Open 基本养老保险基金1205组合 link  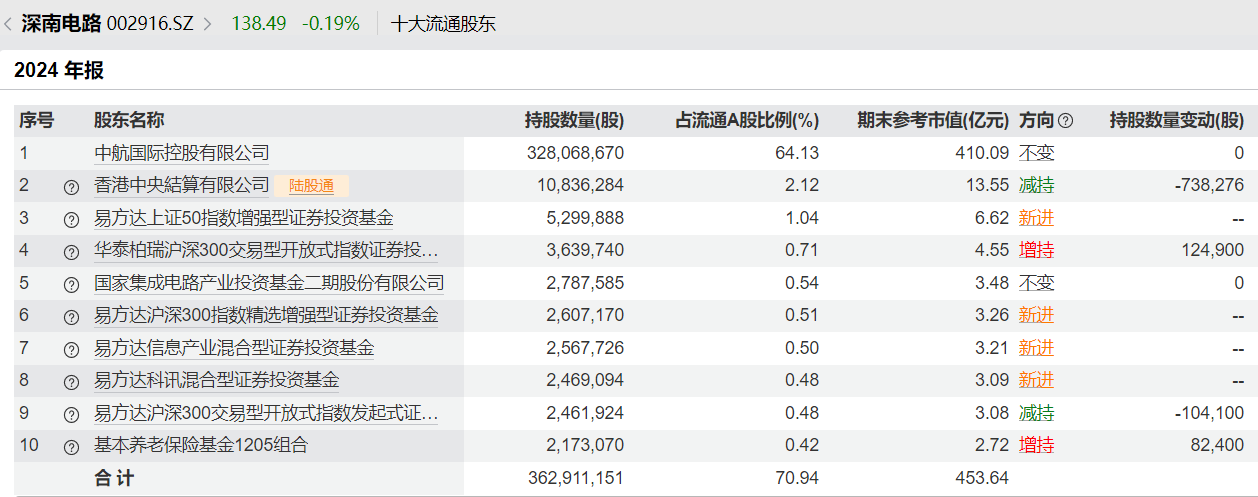click(x=201, y=445)
